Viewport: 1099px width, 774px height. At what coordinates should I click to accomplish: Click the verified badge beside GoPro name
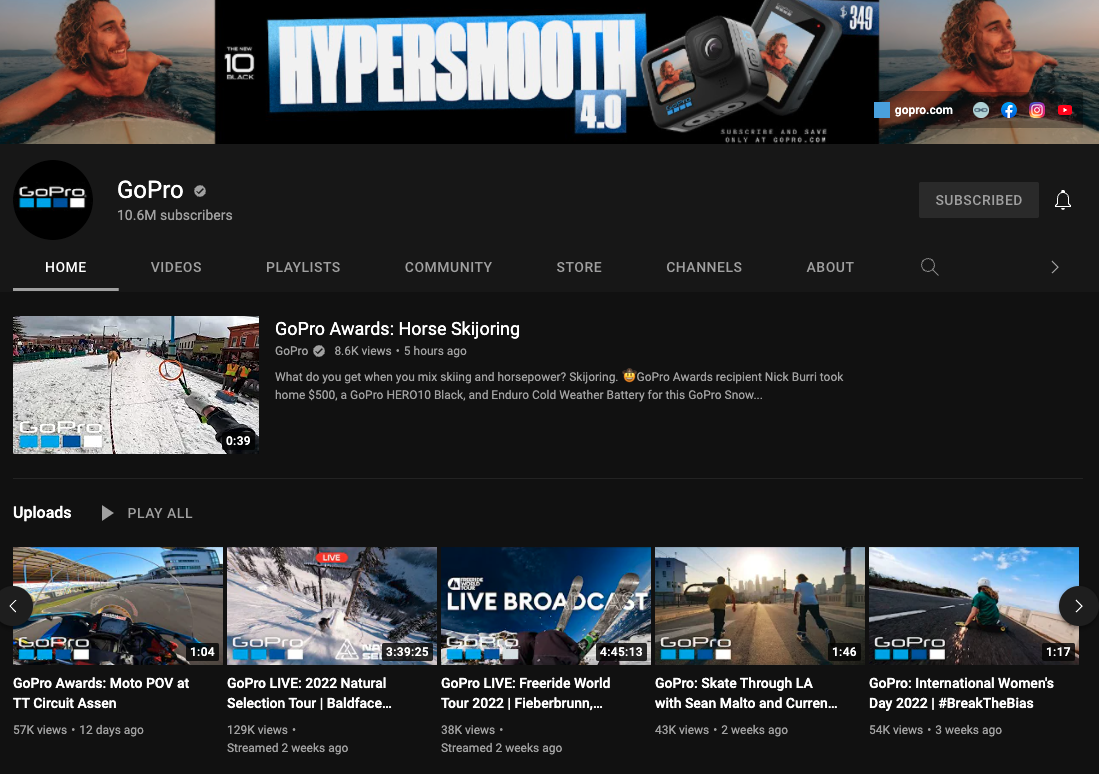click(200, 191)
